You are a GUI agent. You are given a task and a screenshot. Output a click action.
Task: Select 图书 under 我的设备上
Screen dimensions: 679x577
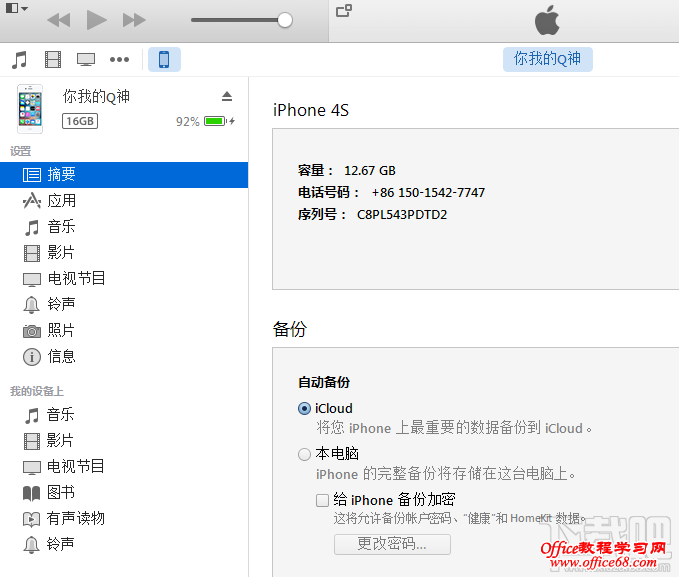pos(124,493)
